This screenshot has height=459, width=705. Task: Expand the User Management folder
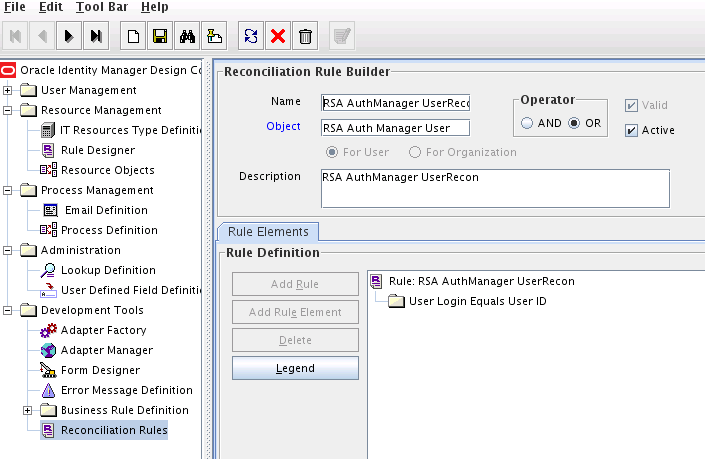pos(8,90)
